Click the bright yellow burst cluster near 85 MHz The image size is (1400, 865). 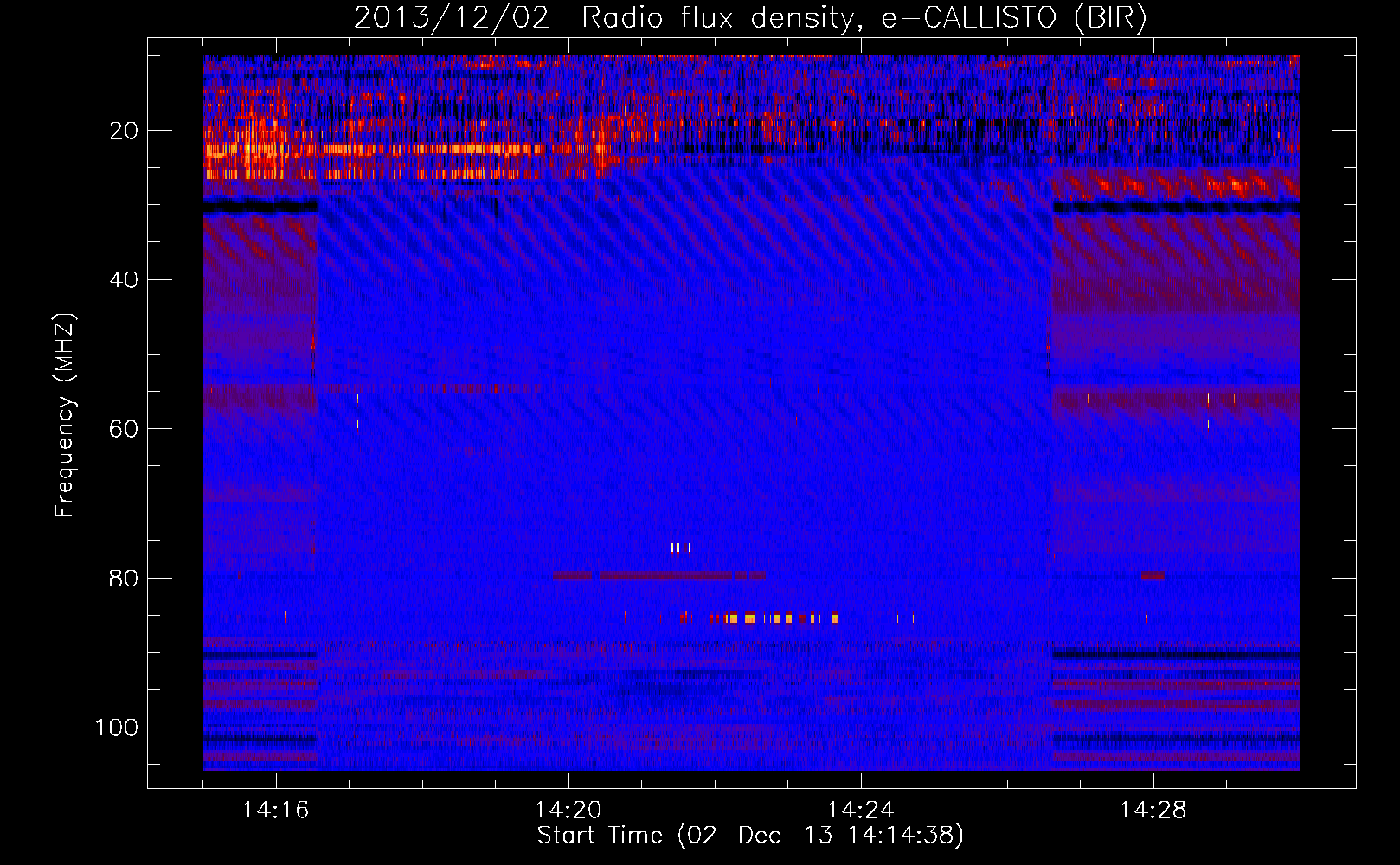tap(774, 618)
